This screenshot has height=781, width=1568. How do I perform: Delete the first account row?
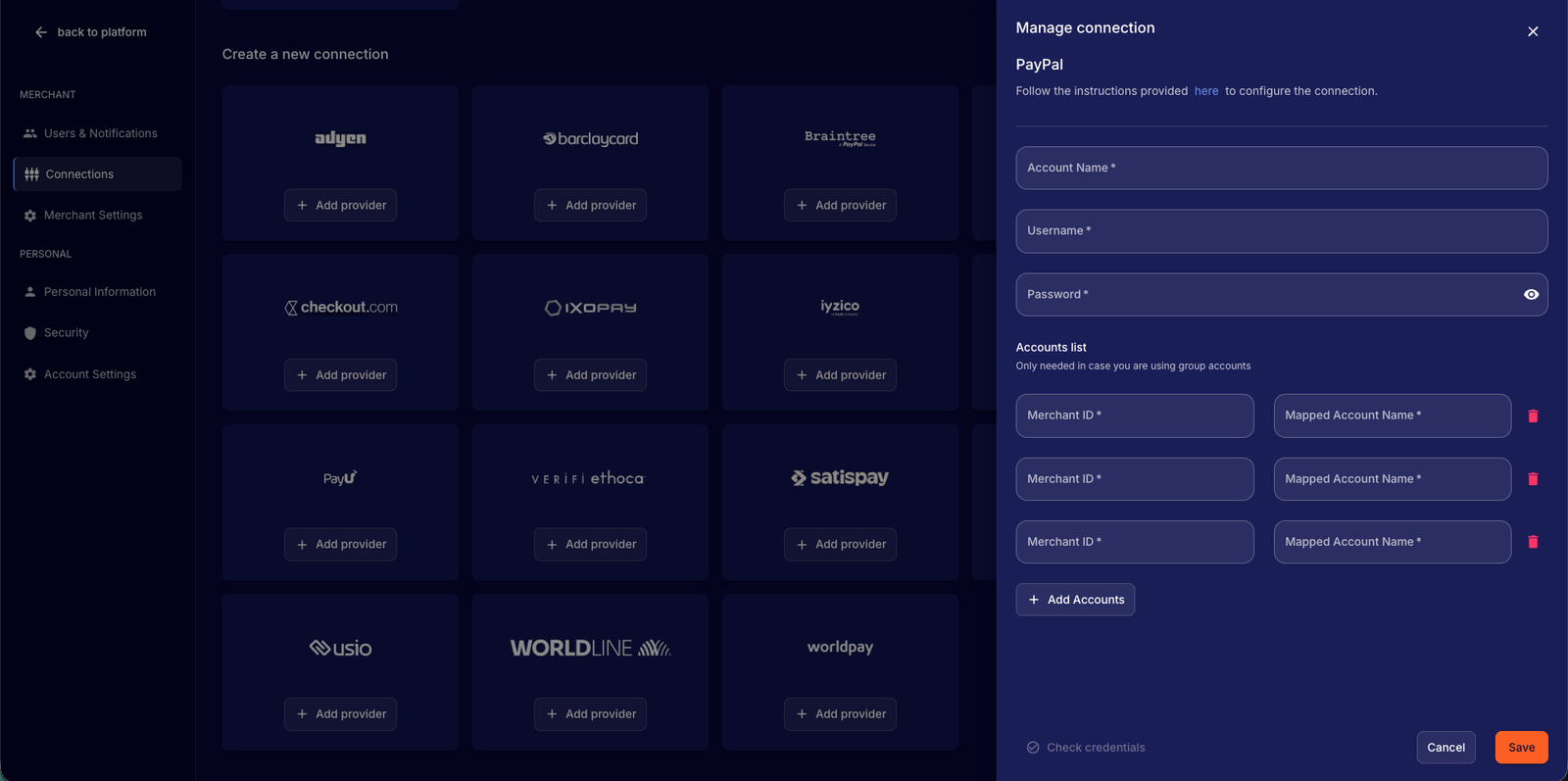[1533, 416]
